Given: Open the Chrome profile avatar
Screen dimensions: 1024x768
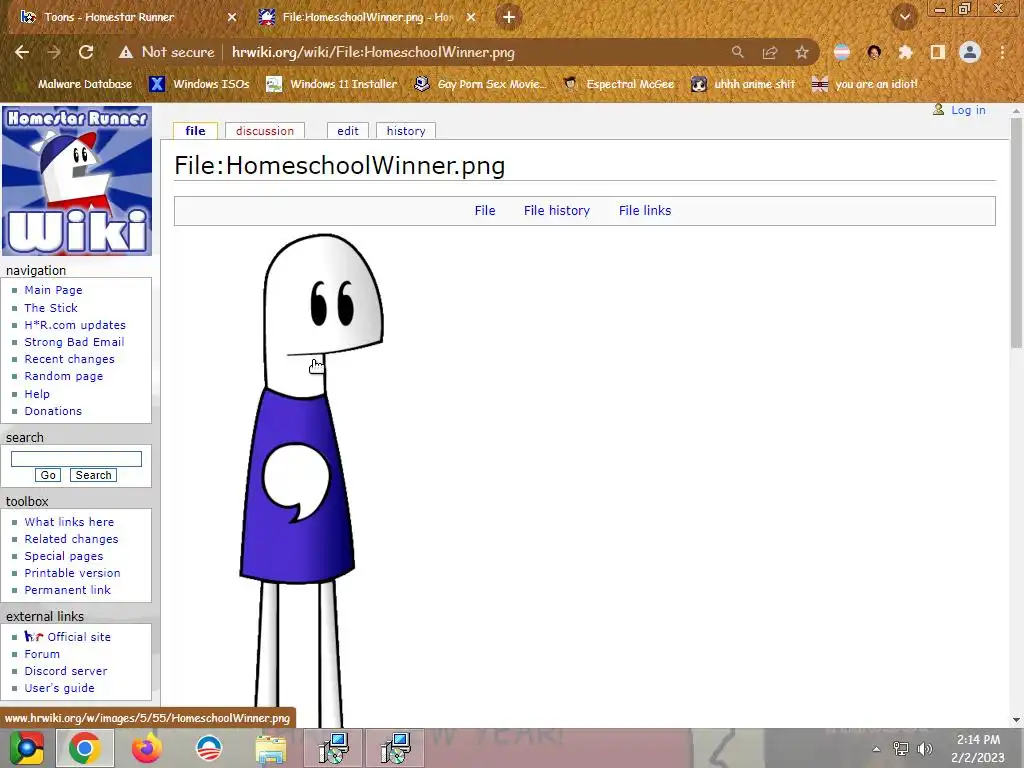Looking at the screenshot, I should [x=970, y=52].
